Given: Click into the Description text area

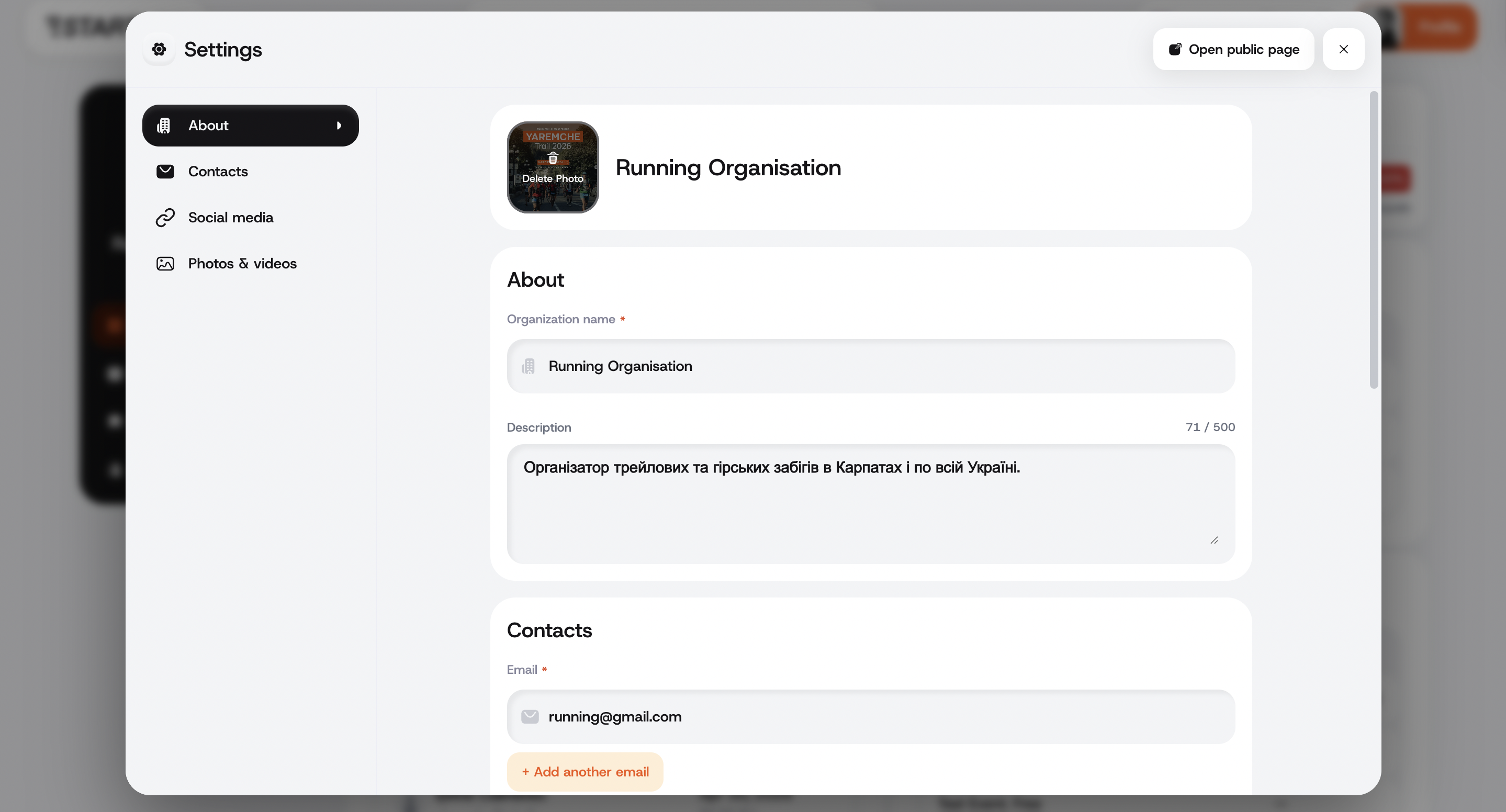Looking at the screenshot, I should (871, 504).
